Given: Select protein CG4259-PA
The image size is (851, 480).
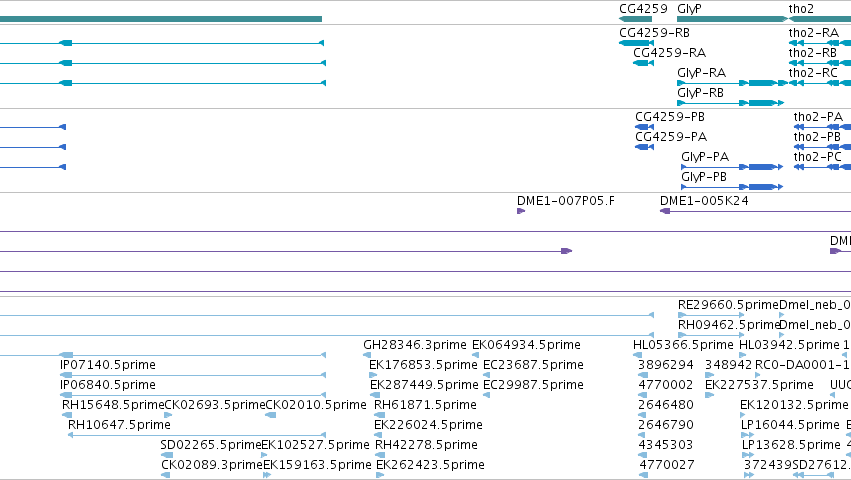Looking at the screenshot, I should pos(671,137).
